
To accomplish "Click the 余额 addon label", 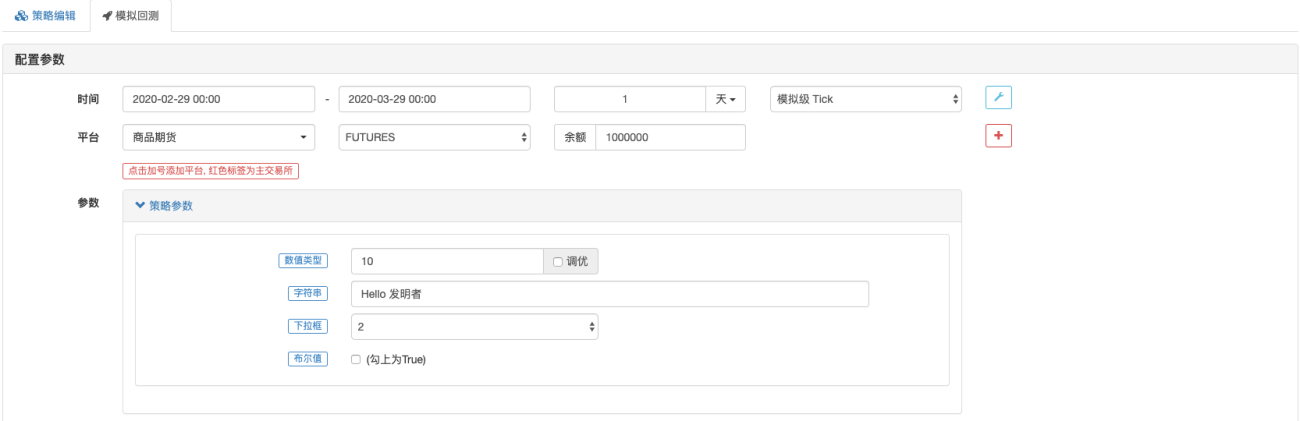I will (575, 137).
